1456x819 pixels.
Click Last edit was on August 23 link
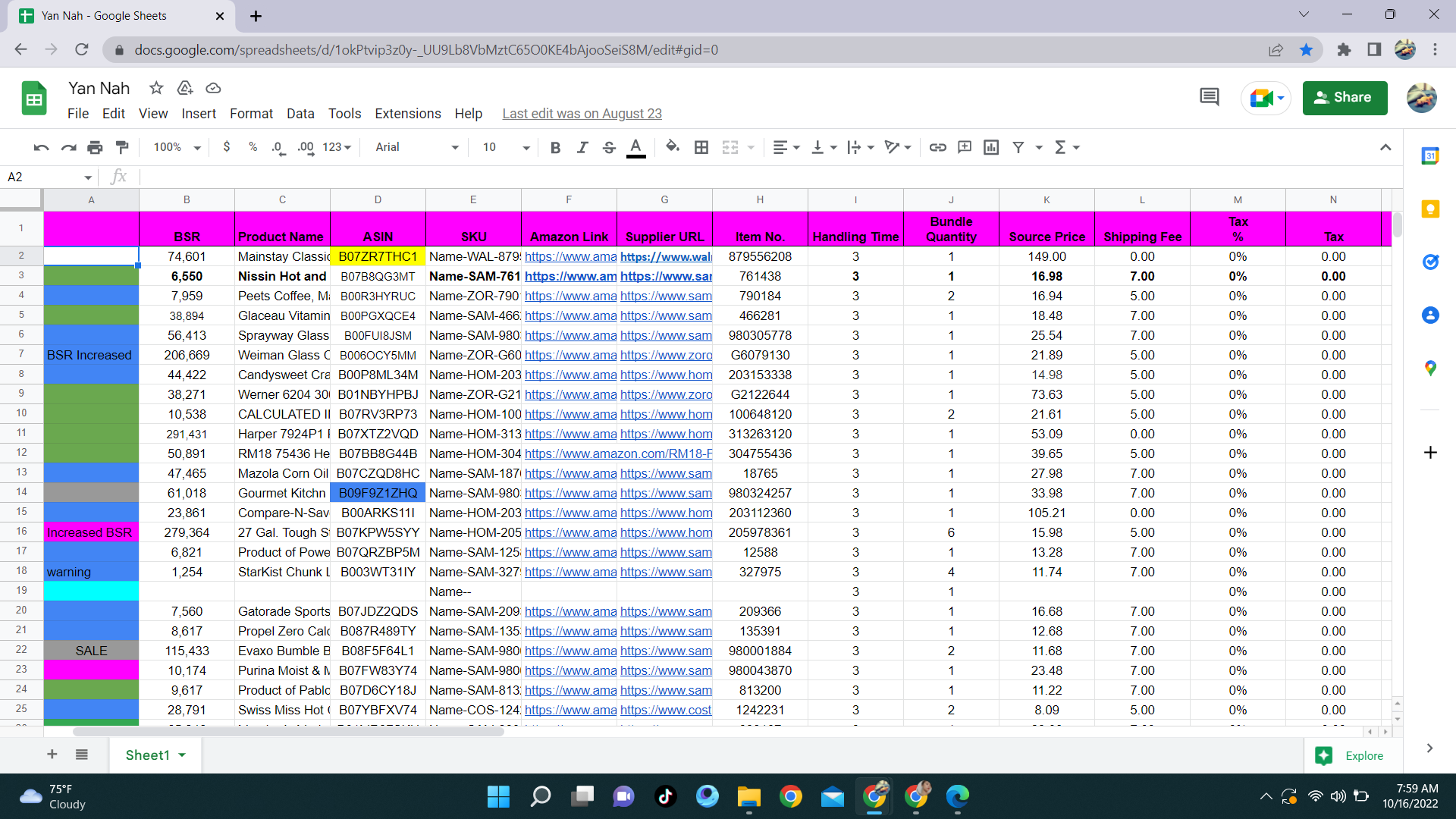(582, 114)
